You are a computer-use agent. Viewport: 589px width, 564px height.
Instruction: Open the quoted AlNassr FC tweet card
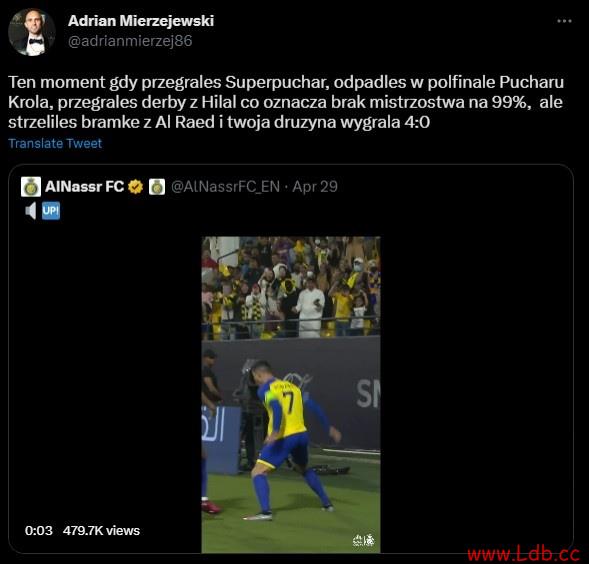tap(291, 359)
